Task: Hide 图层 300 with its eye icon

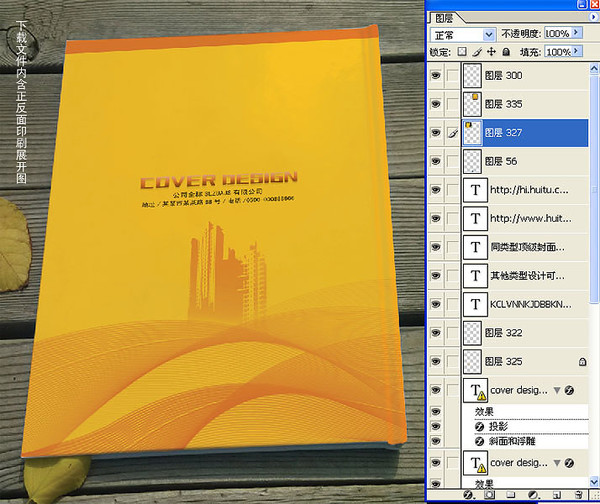Action: coord(435,75)
